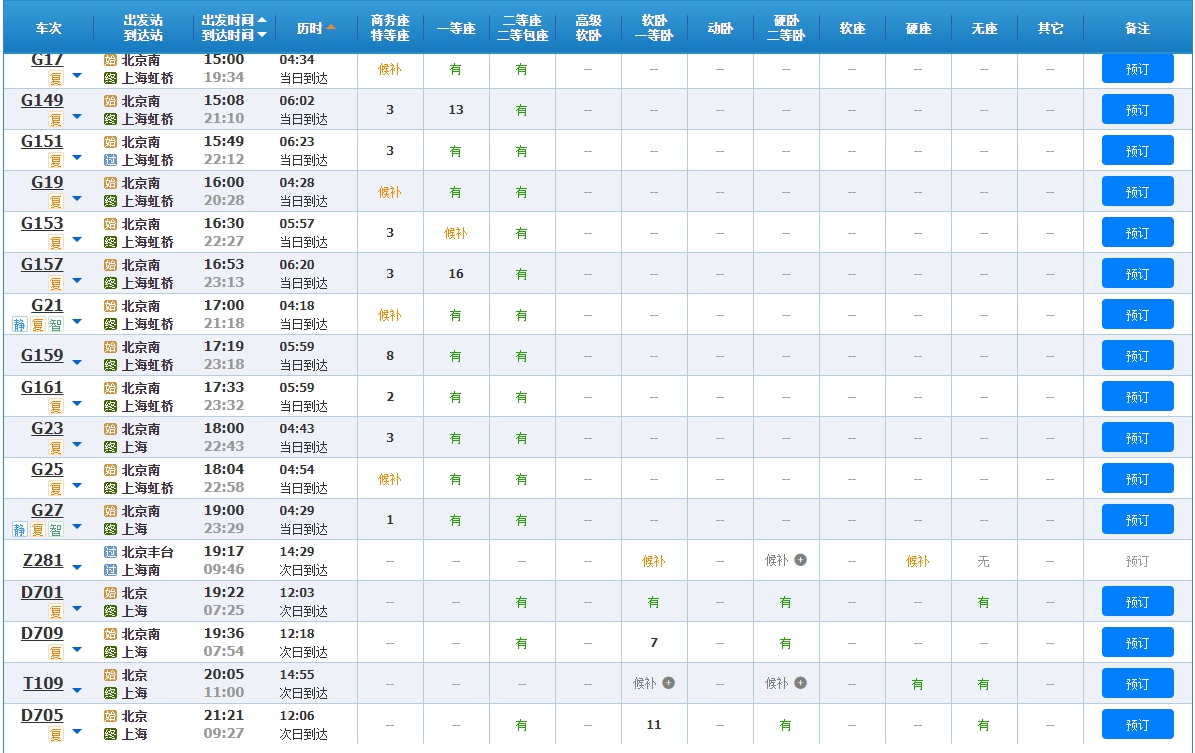Click the 候补 first-class seat for G153
Viewport: 1195px width, 753px height.
pos(456,233)
